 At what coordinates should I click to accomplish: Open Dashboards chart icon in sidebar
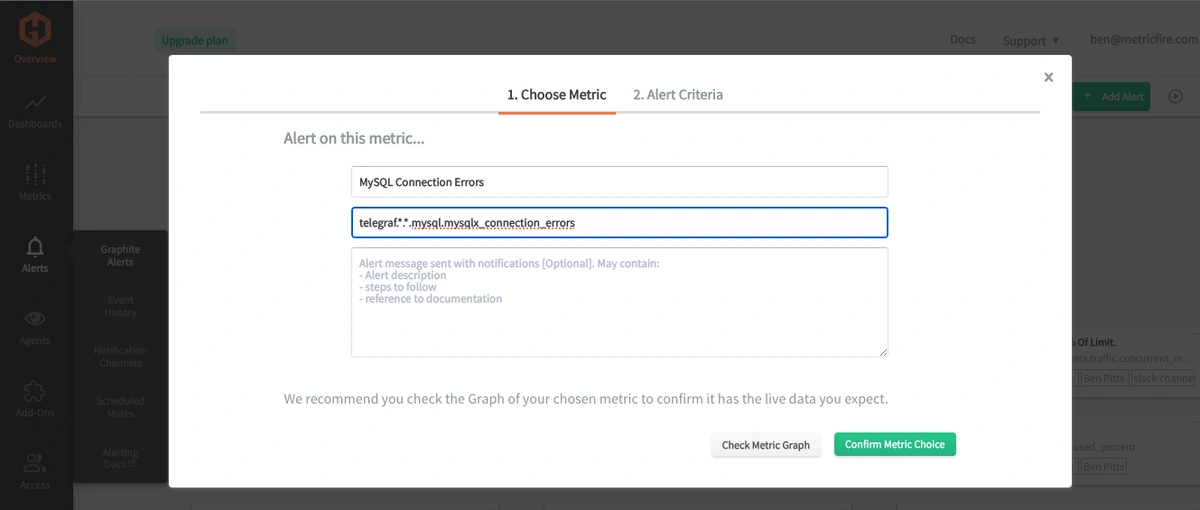(35, 102)
